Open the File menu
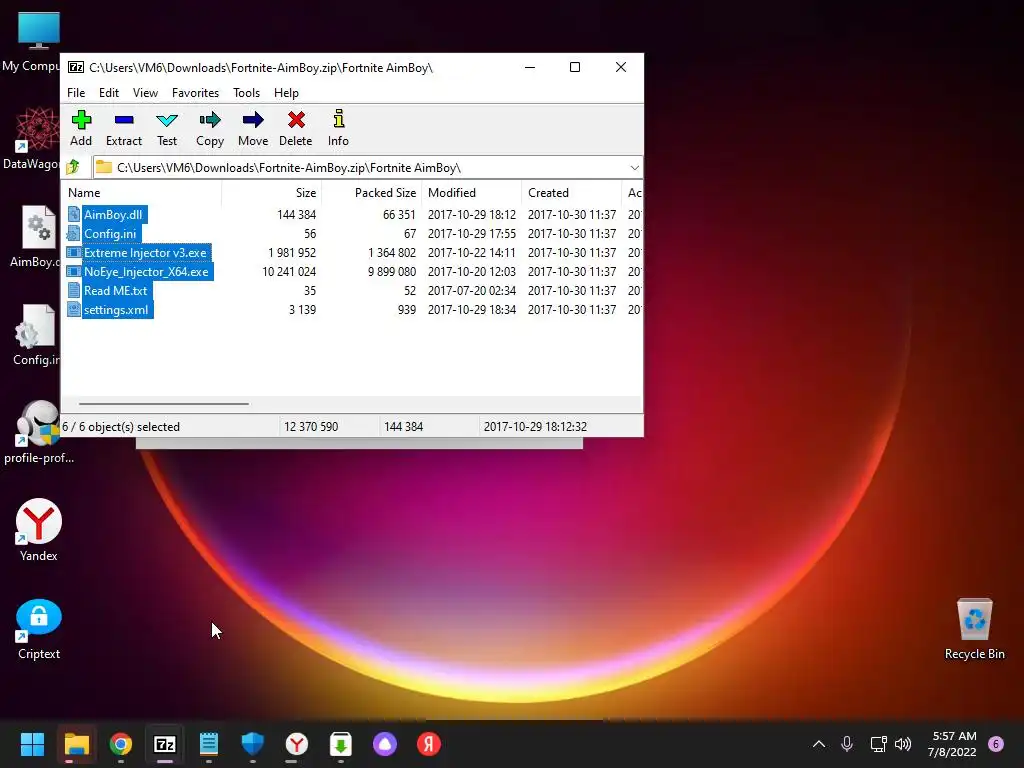Image resolution: width=1024 pixels, height=768 pixels. coord(76,93)
